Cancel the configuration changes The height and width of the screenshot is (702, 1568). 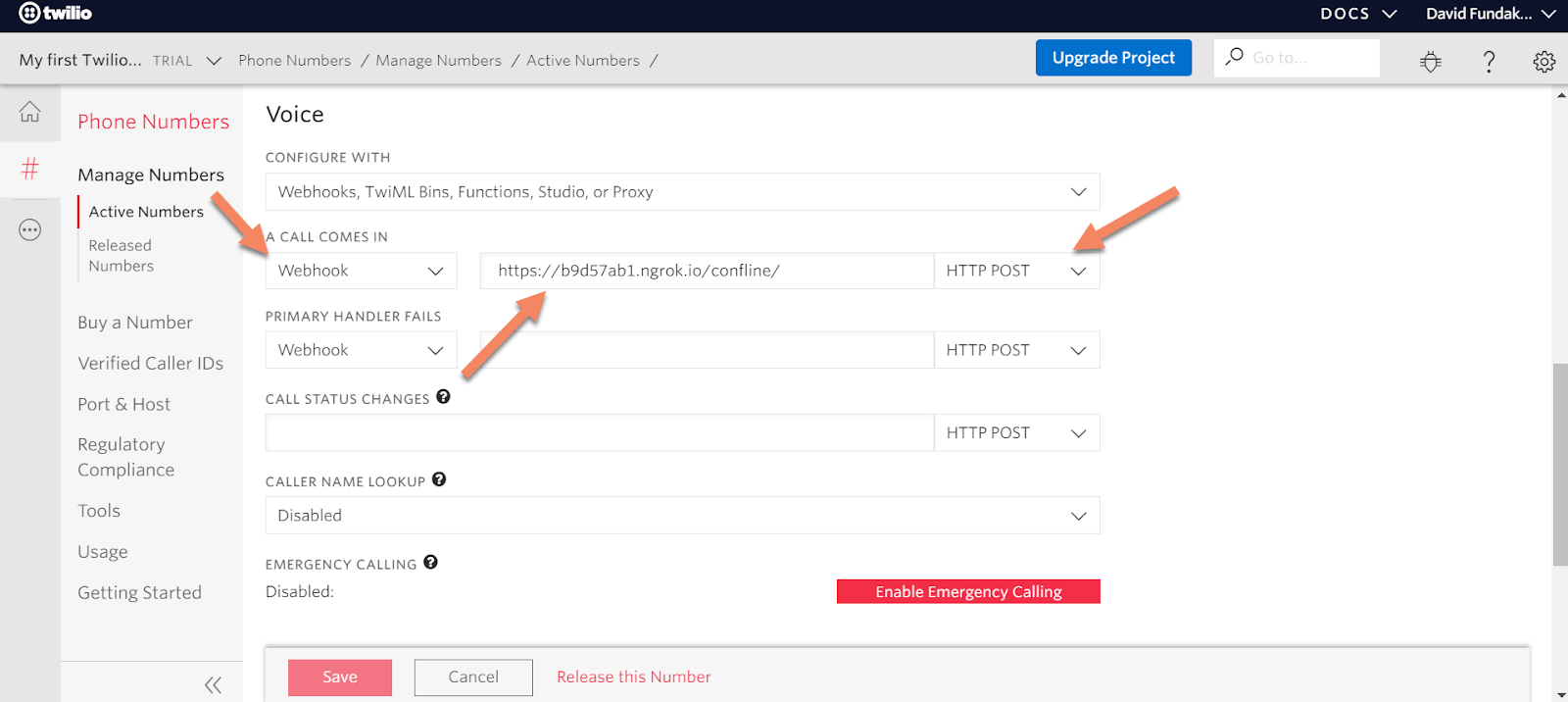[473, 677]
